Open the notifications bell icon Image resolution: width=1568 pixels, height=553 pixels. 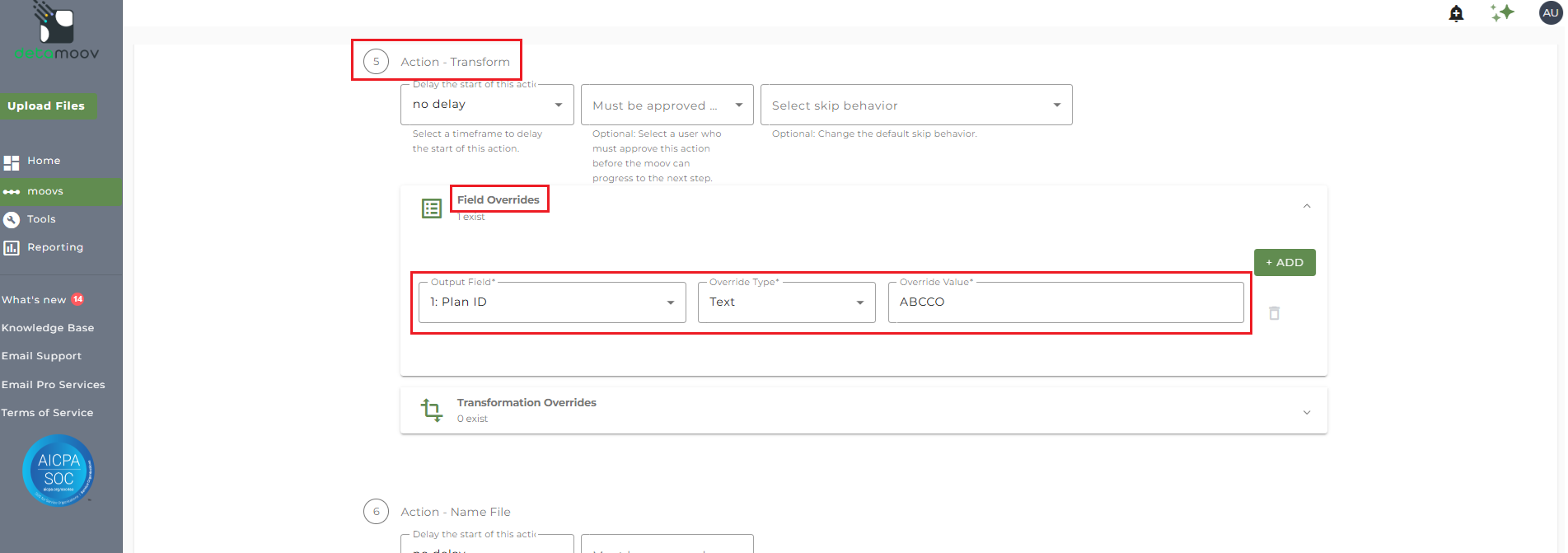coord(1456,13)
